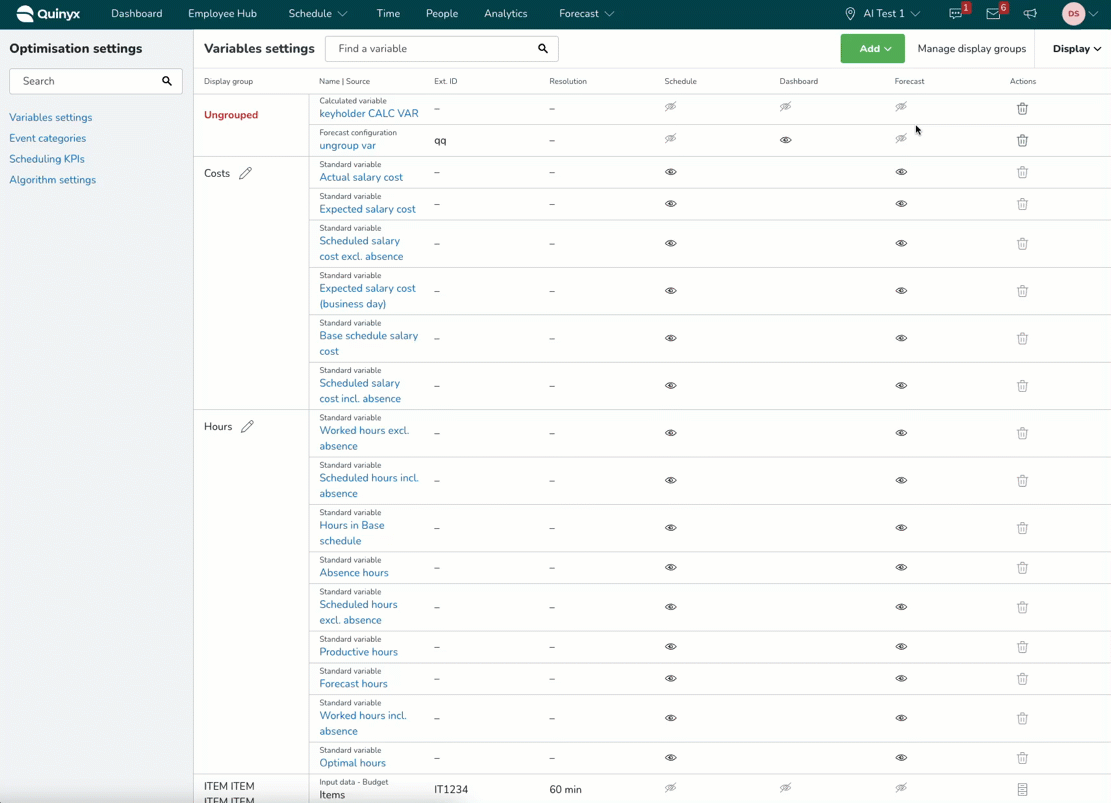This screenshot has width=1111, height=803.
Task: Click trash icon for Optimal hours
Action: tap(1022, 758)
